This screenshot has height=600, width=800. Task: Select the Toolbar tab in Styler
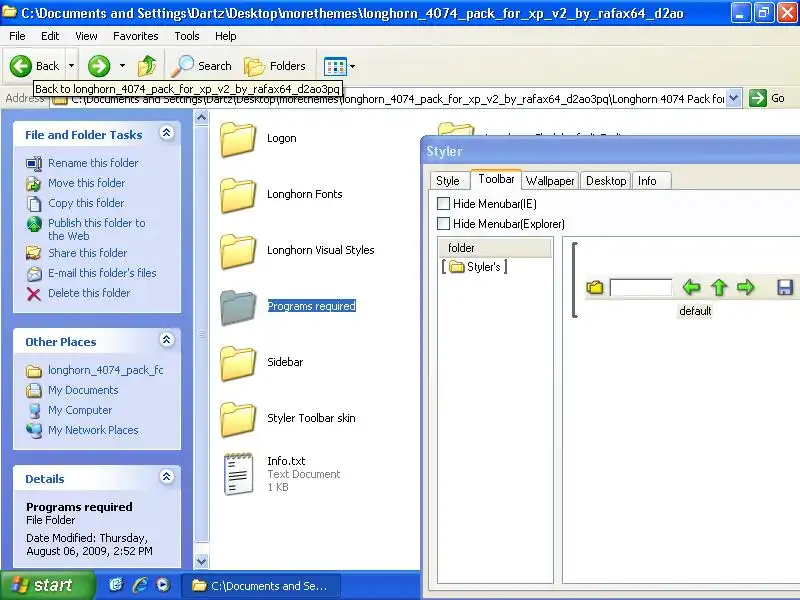[496, 179]
